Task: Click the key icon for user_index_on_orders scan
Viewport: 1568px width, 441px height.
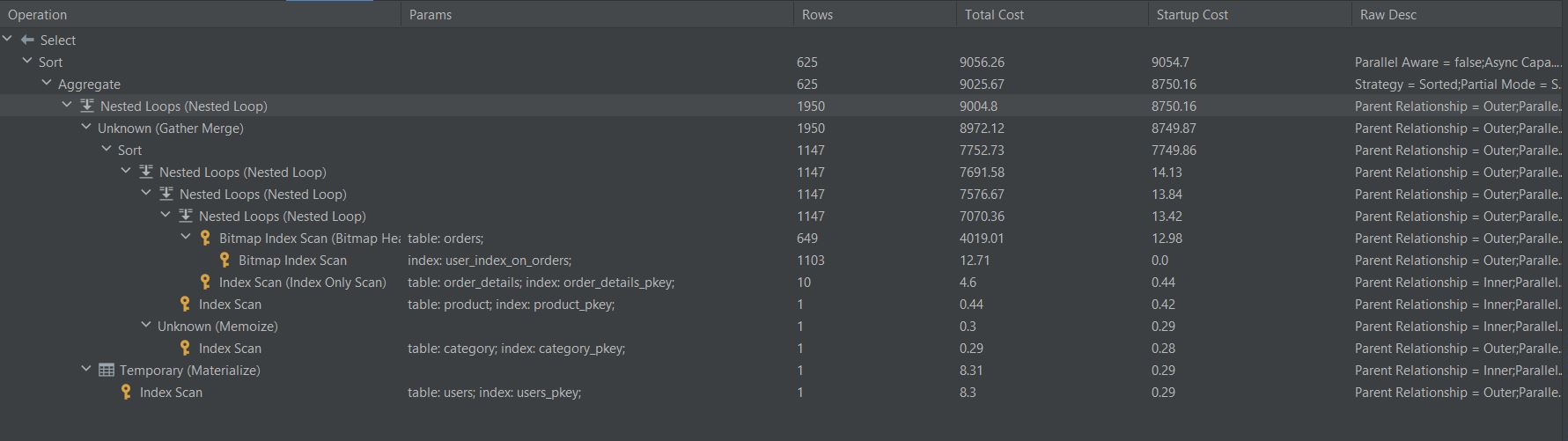Action: [225, 261]
